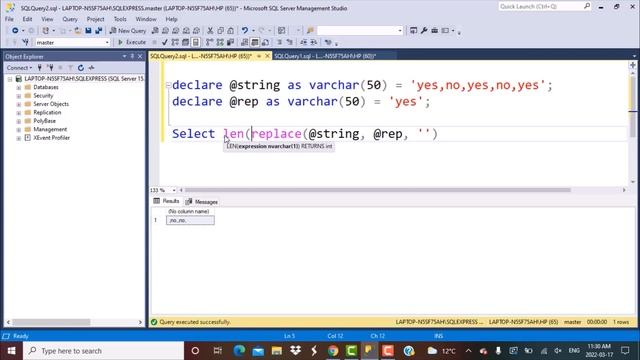Open the Tools menu

click(120, 19)
